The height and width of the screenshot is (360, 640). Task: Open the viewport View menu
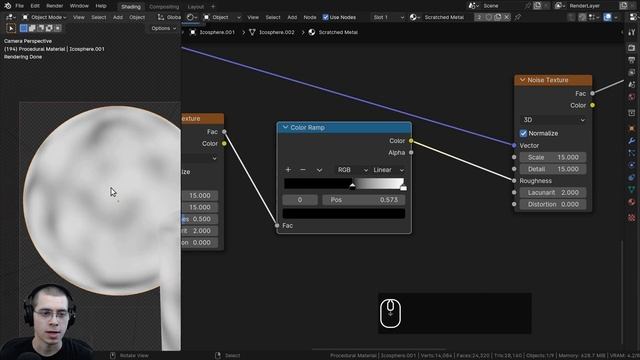(79, 17)
